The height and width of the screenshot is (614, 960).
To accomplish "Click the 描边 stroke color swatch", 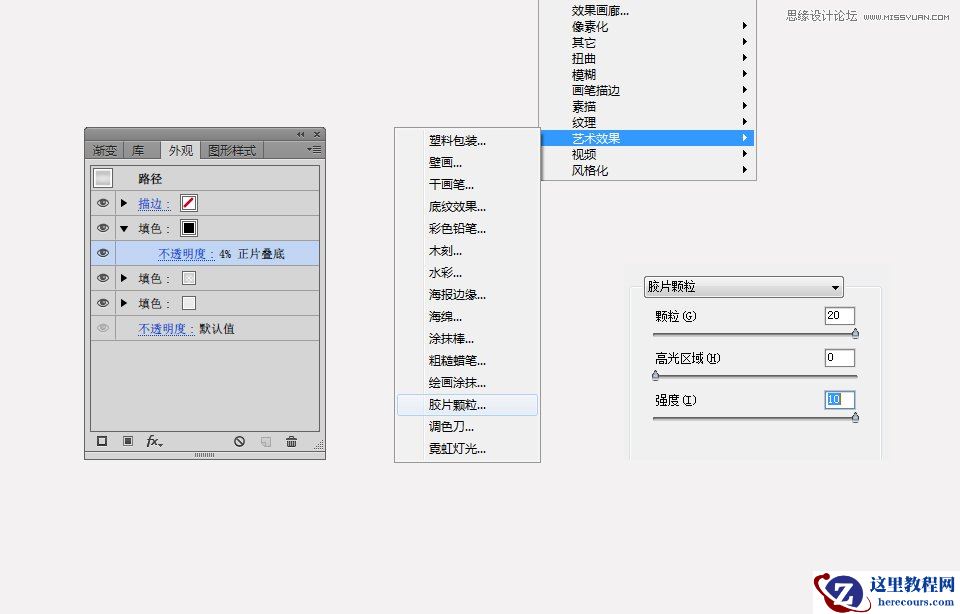I will point(190,203).
